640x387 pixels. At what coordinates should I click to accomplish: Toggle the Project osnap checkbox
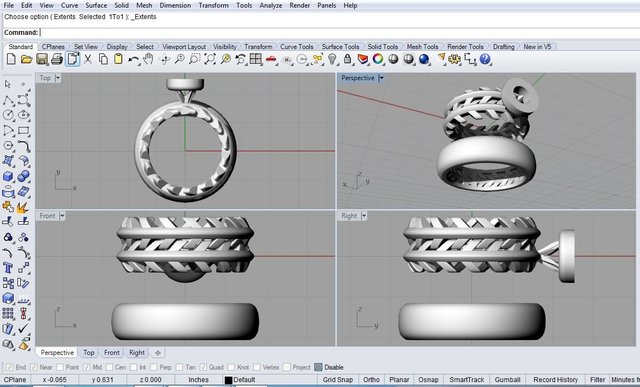click(x=287, y=367)
